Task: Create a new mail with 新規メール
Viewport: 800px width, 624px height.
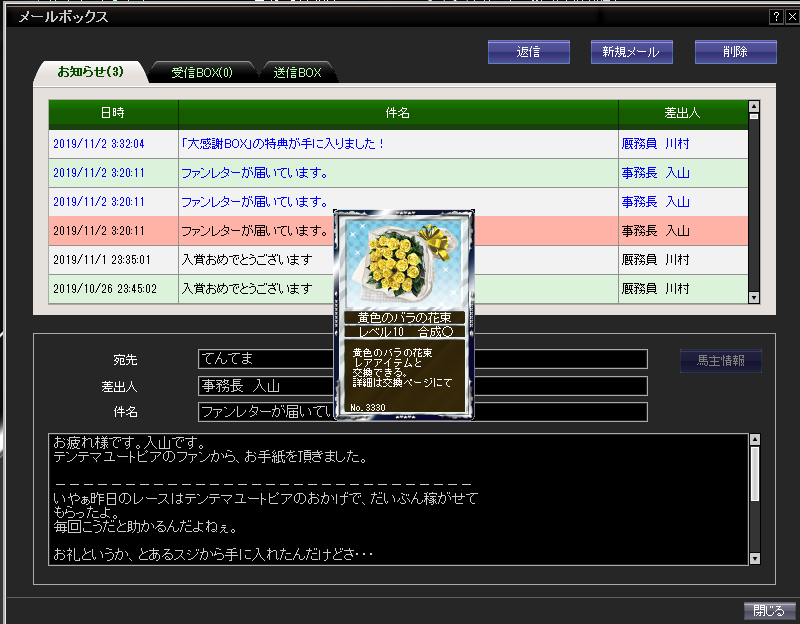Action: click(631, 52)
